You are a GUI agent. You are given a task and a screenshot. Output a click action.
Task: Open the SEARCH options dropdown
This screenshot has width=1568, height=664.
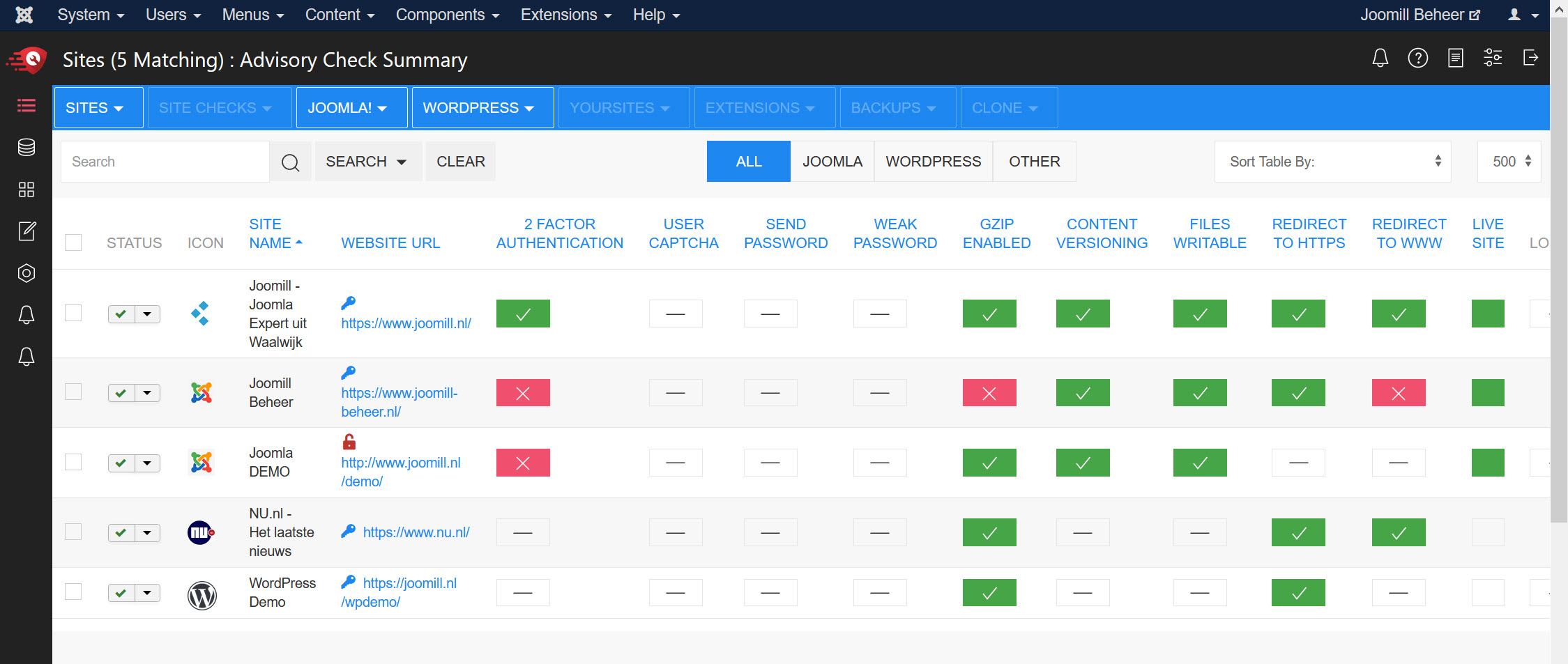(x=367, y=162)
